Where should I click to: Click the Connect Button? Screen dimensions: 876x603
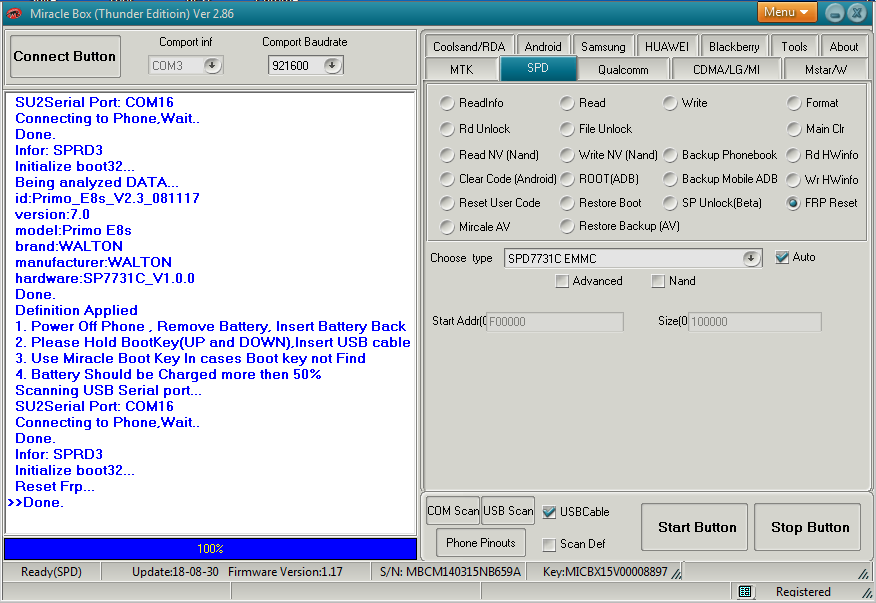65,56
